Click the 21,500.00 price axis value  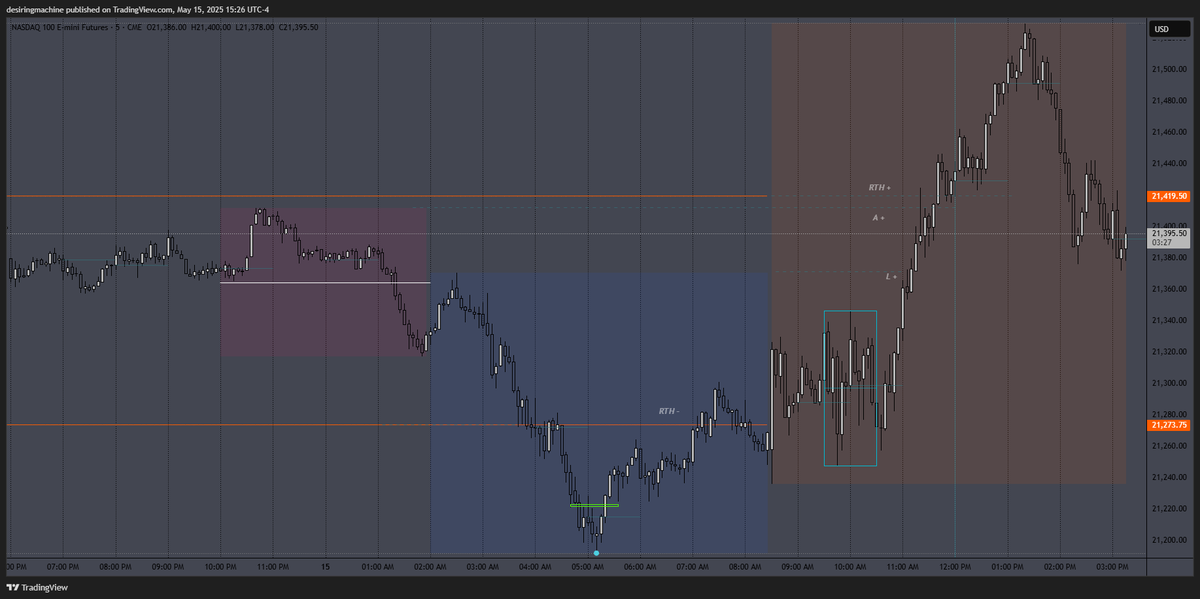point(1169,69)
